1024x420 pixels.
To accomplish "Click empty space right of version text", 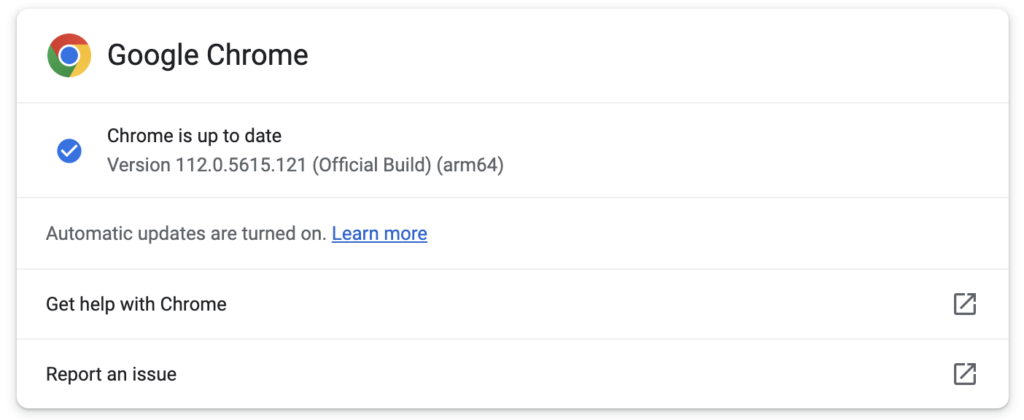I will (750, 164).
